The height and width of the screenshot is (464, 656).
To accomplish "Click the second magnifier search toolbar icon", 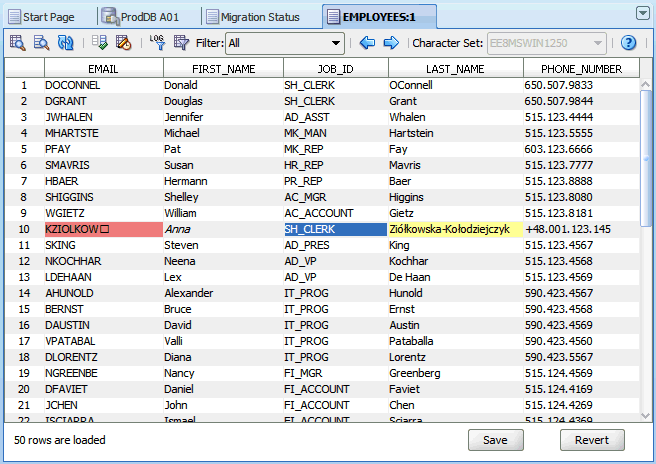I will point(41,43).
